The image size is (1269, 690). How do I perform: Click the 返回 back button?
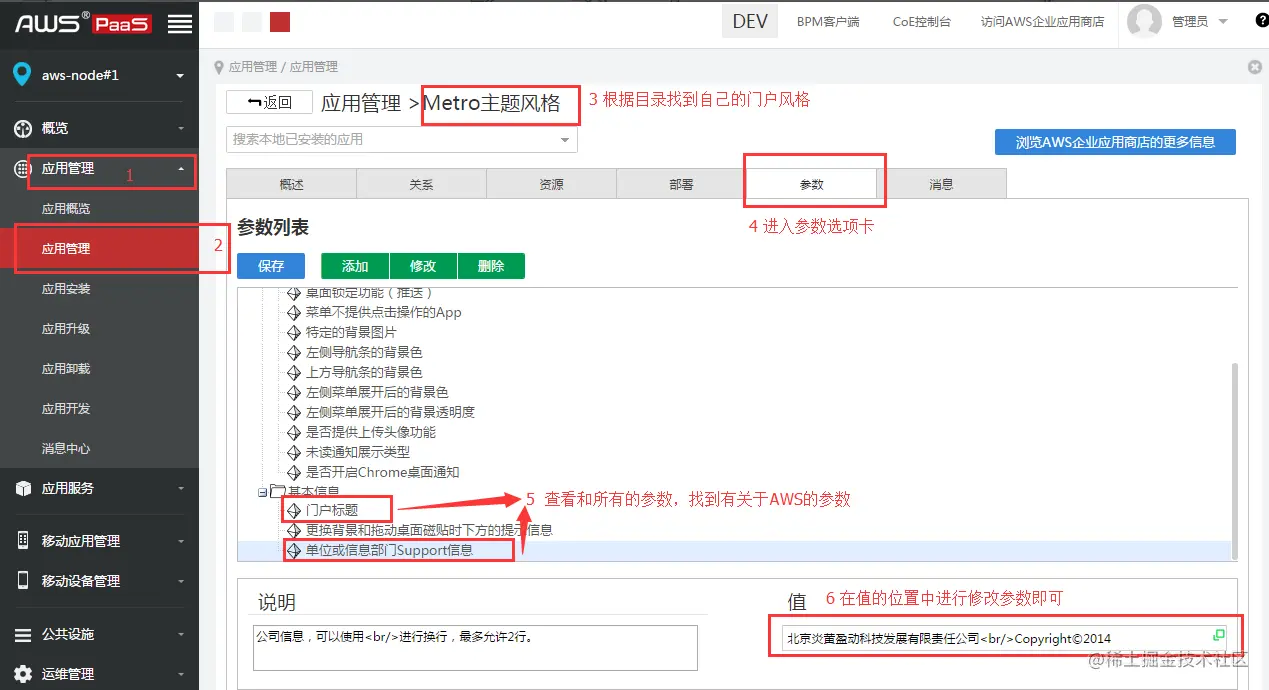click(269, 102)
